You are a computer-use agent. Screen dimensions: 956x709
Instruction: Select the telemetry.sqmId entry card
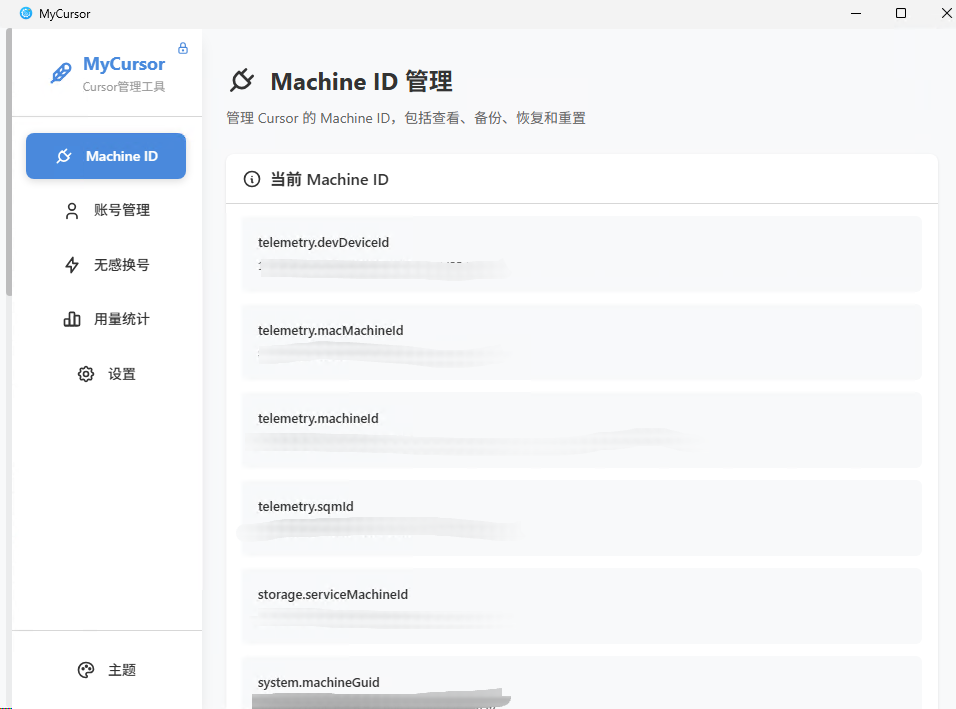pos(580,518)
